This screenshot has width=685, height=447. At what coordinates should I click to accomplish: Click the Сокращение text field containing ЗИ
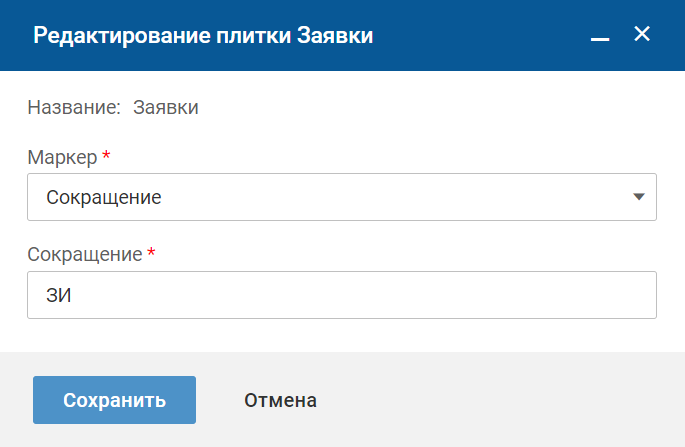click(x=341, y=295)
